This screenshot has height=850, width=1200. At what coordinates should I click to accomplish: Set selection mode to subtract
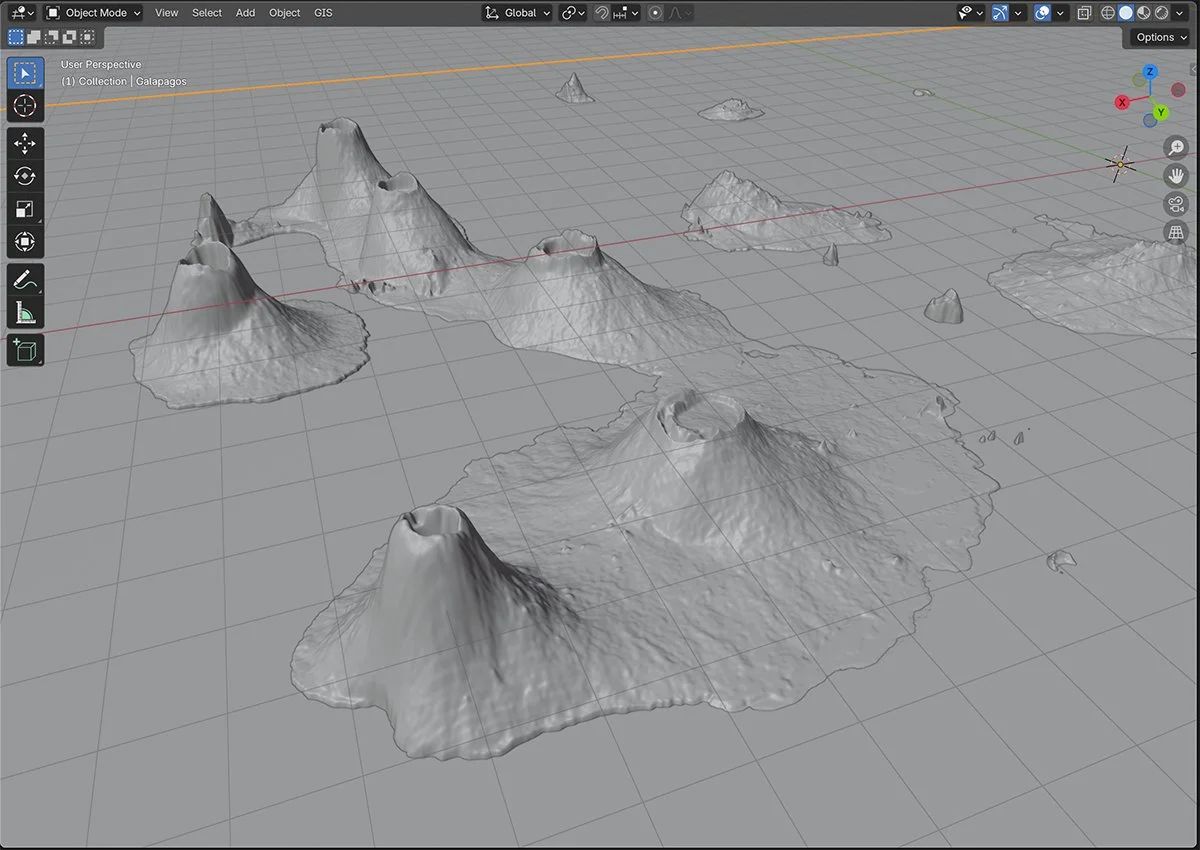tap(52, 37)
